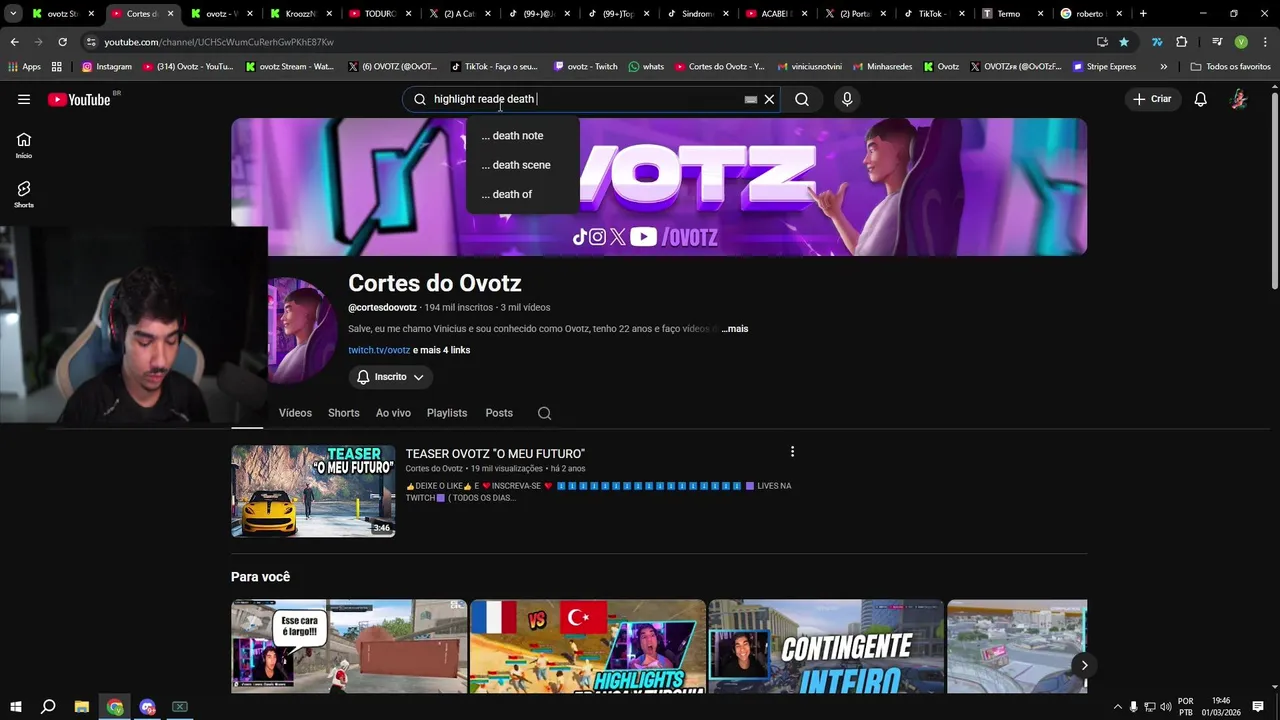Open the account avatar menu
The width and height of the screenshot is (1280, 720).
click(x=1239, y=99)
